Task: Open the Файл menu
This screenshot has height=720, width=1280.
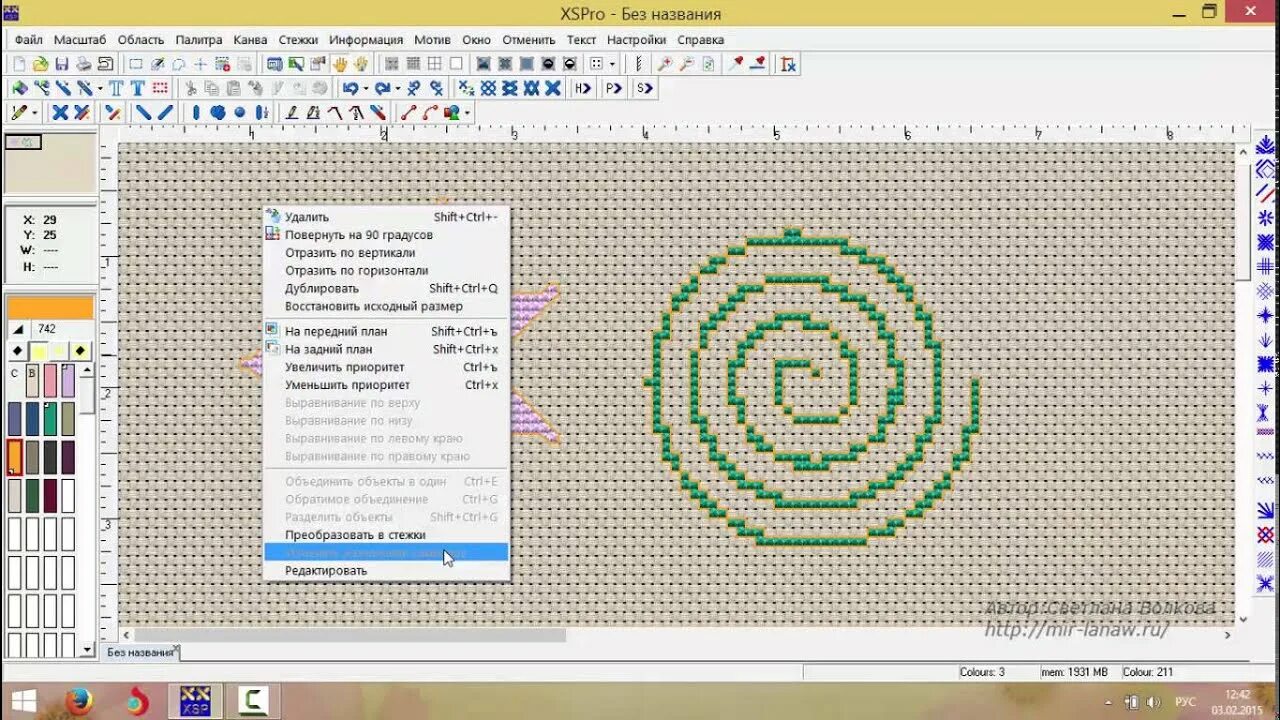Action: coord(29,40)
